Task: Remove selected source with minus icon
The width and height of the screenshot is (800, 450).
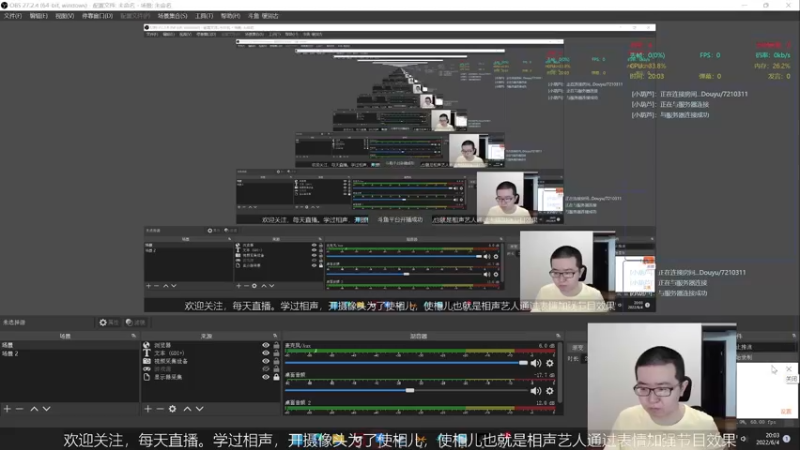Action: (160, 409)
